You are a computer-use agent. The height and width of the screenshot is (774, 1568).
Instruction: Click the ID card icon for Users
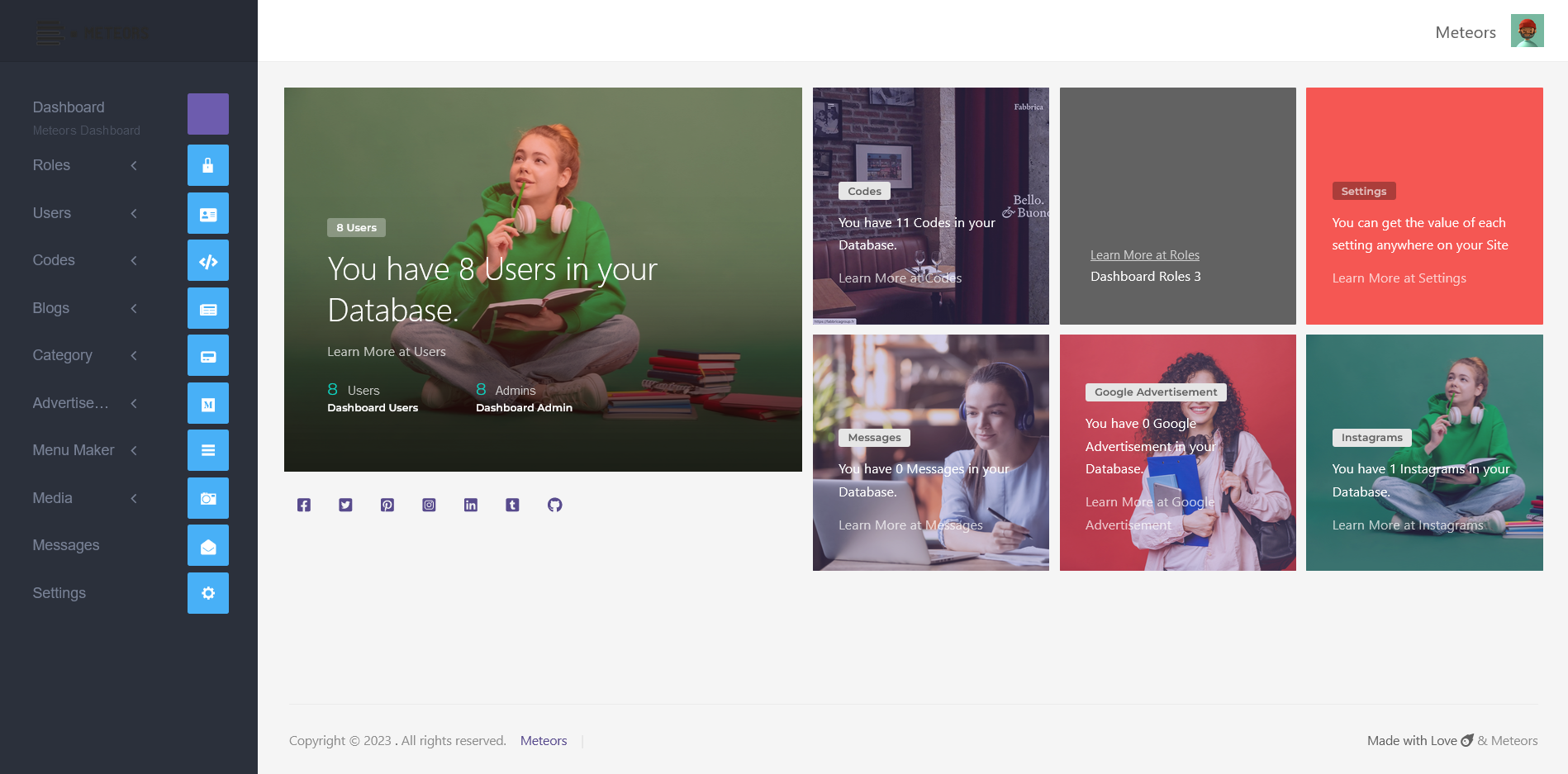(208, 213)
